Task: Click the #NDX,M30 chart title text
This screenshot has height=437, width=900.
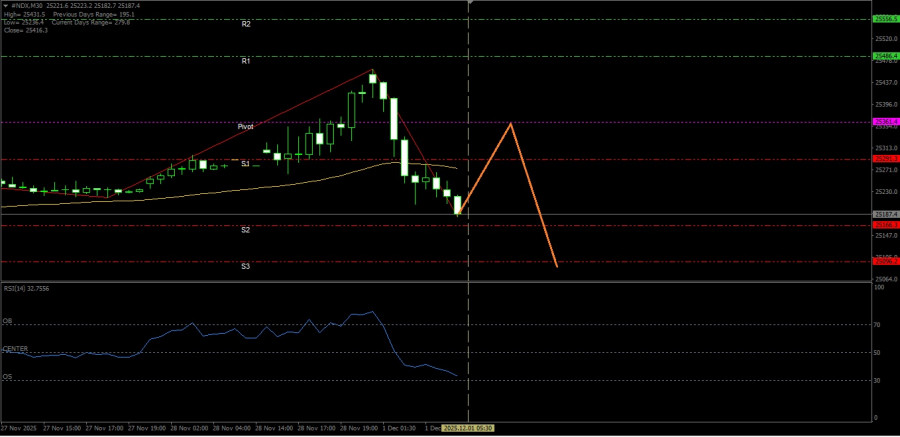Action: 28,5
